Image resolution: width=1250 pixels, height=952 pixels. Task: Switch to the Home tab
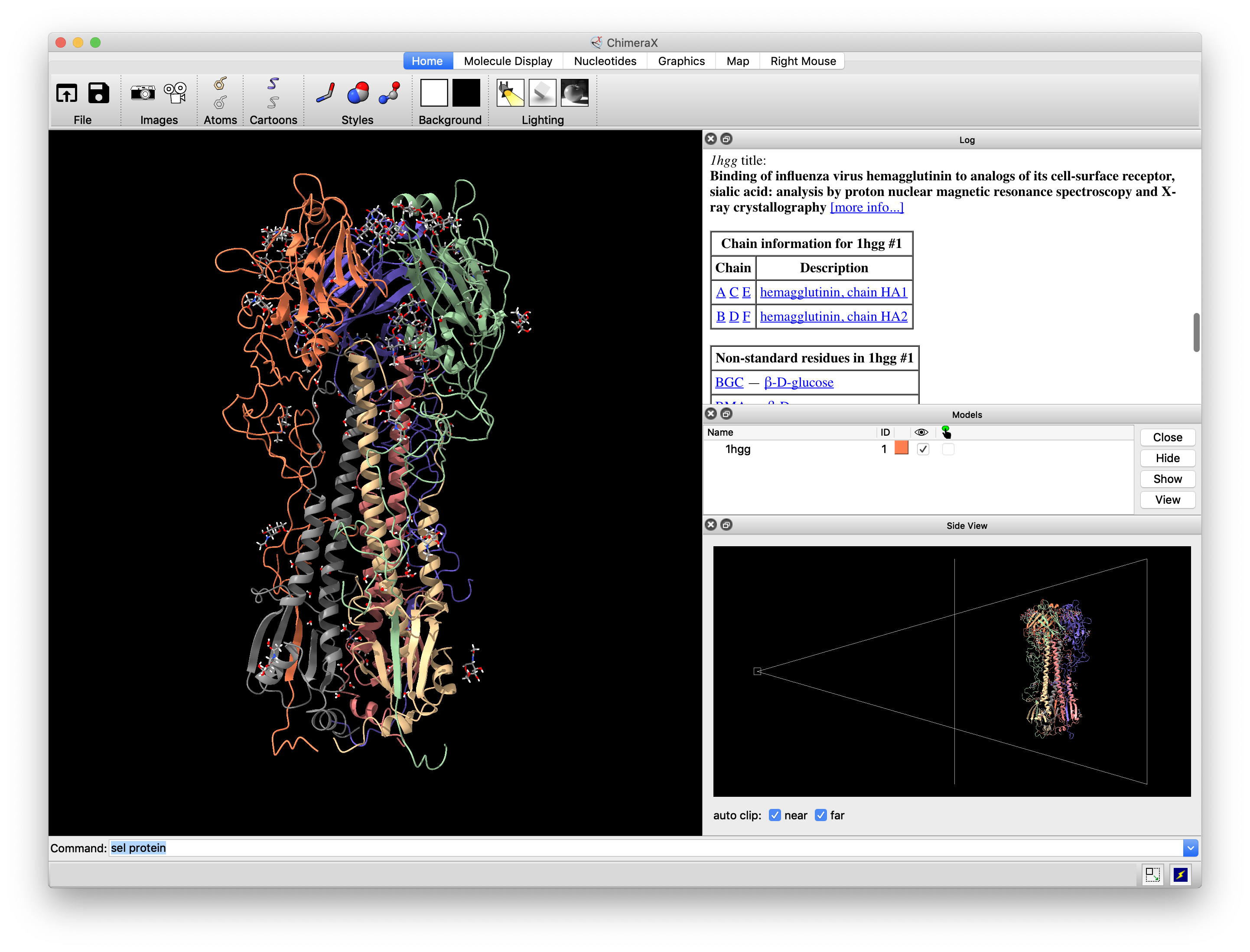click(x=427, y=61)
